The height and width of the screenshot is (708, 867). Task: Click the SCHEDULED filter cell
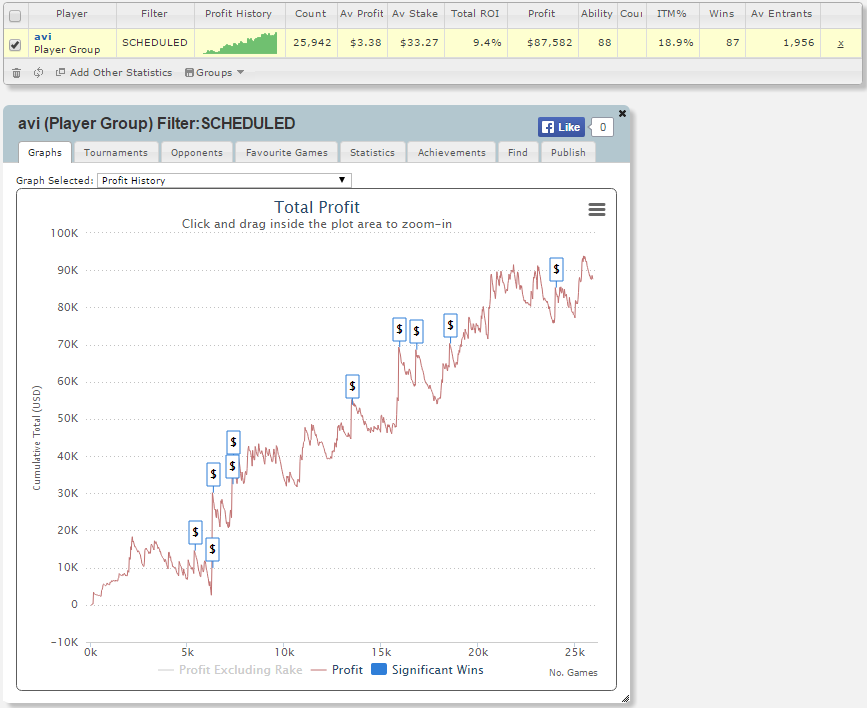155,43
